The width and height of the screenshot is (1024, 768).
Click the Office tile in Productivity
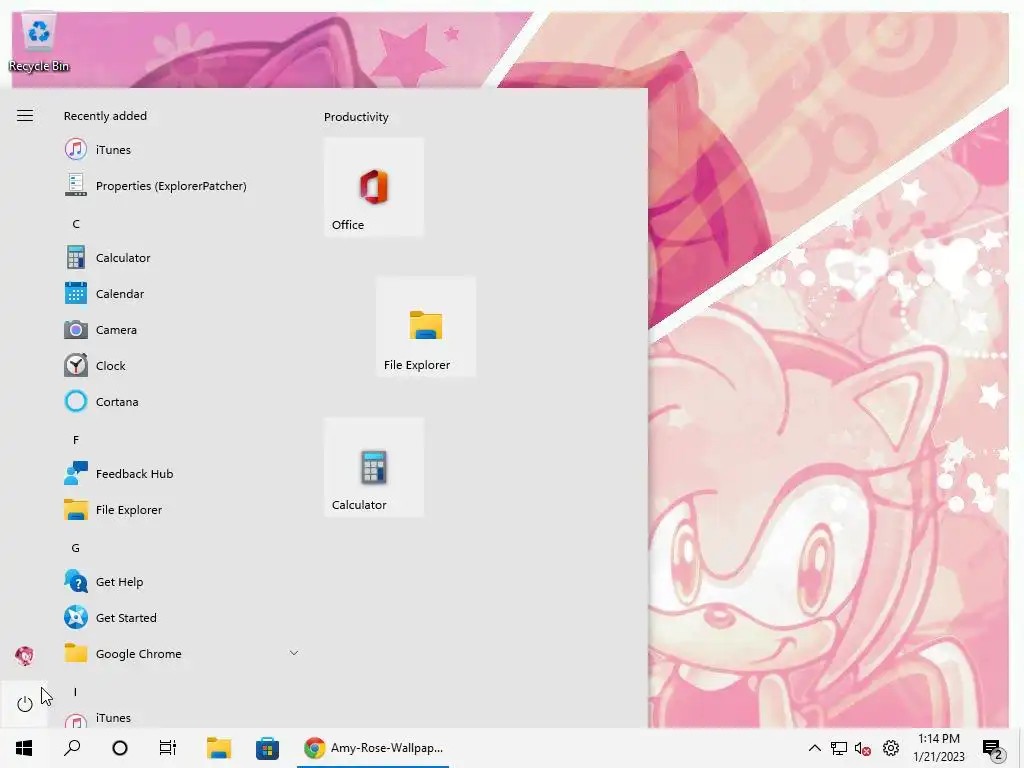coord(374,187)
